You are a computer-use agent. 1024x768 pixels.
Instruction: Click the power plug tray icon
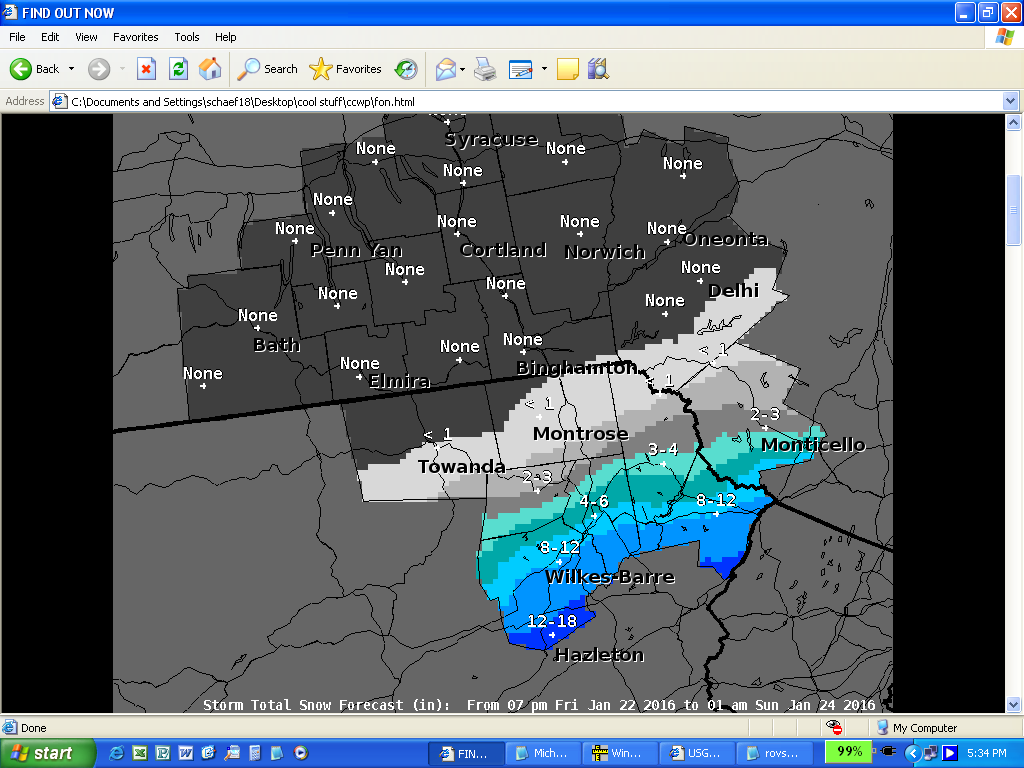point(888,752)
